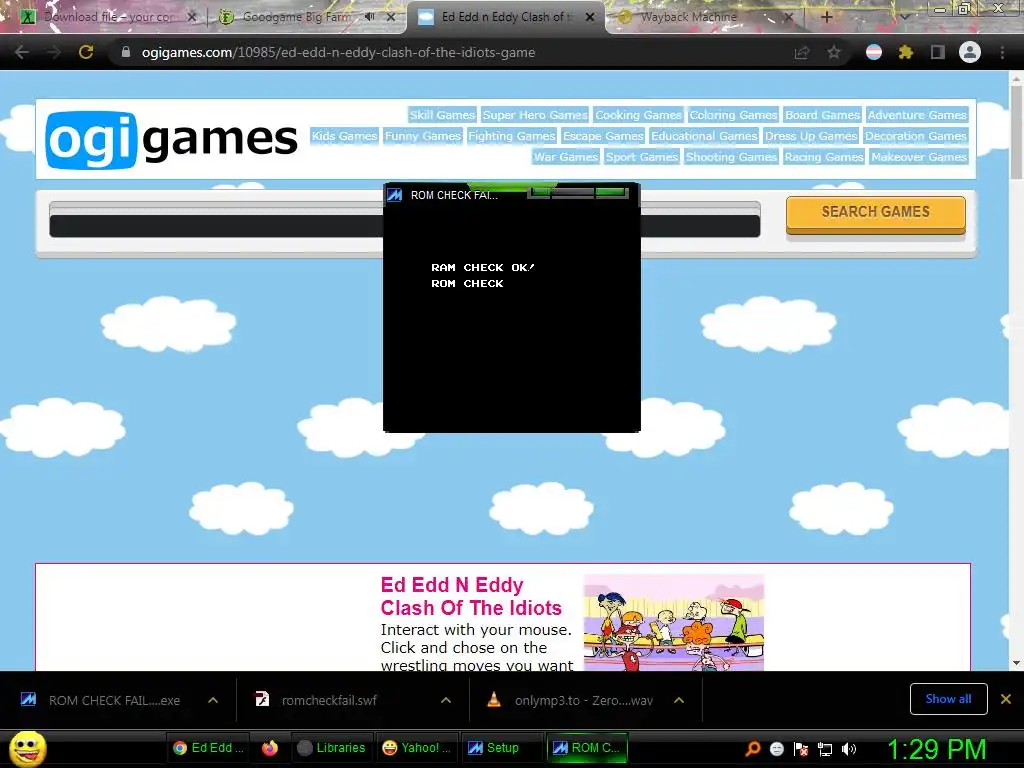This screenshot has width=1024, height=768.
Task: Close the Download file tab
Action: [x=191, y=17]
